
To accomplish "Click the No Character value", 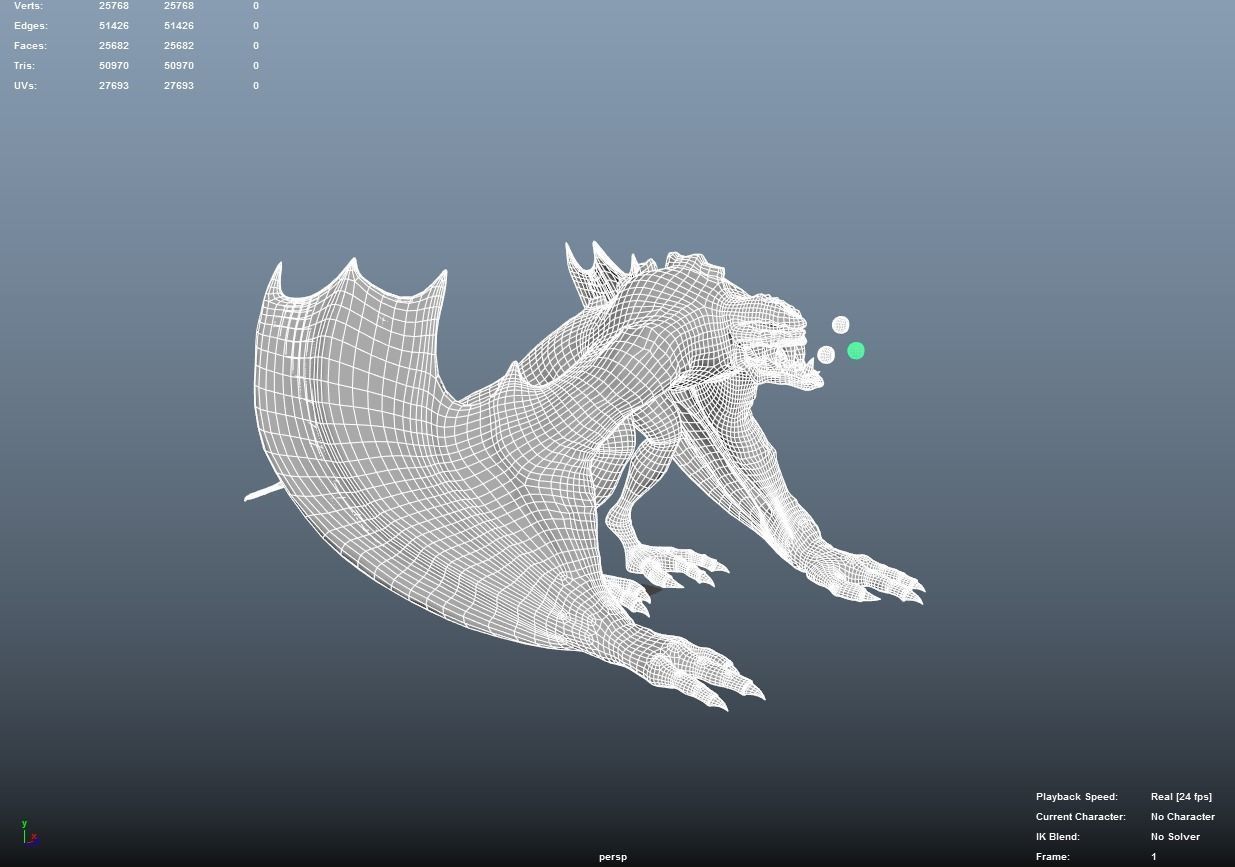I will pyautogui.click(x=1183, y=817).
